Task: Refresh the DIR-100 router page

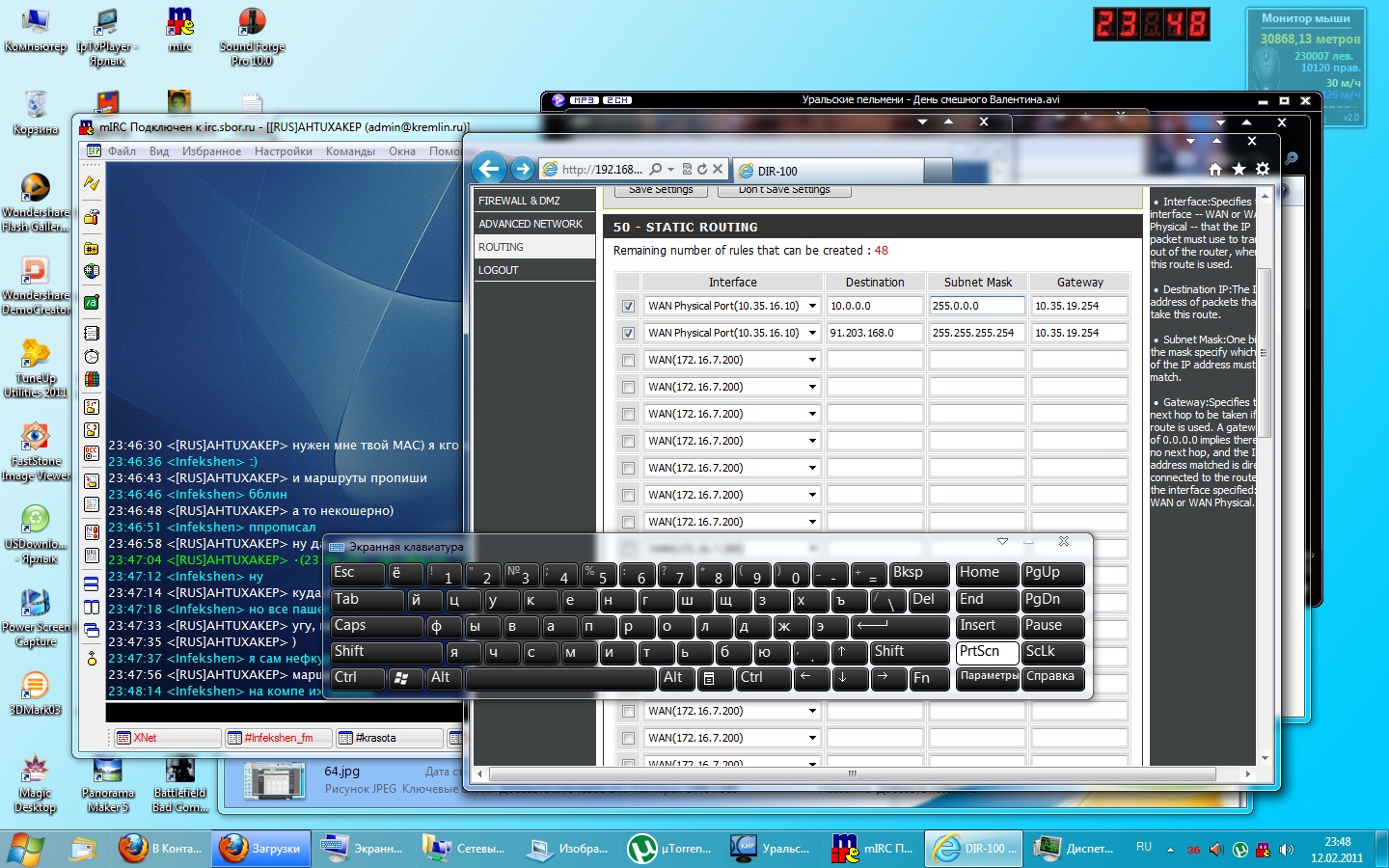Action: [x=702, y=169]
